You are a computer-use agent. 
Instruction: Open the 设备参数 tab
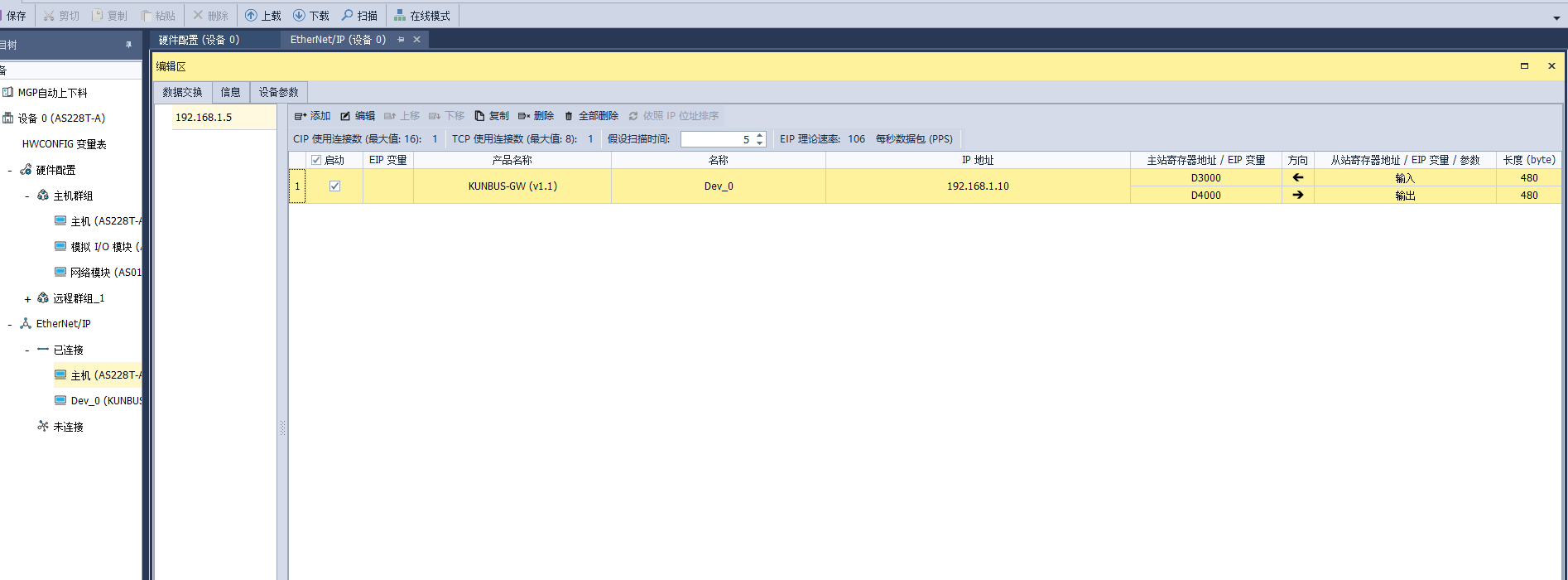pos(278,92)
